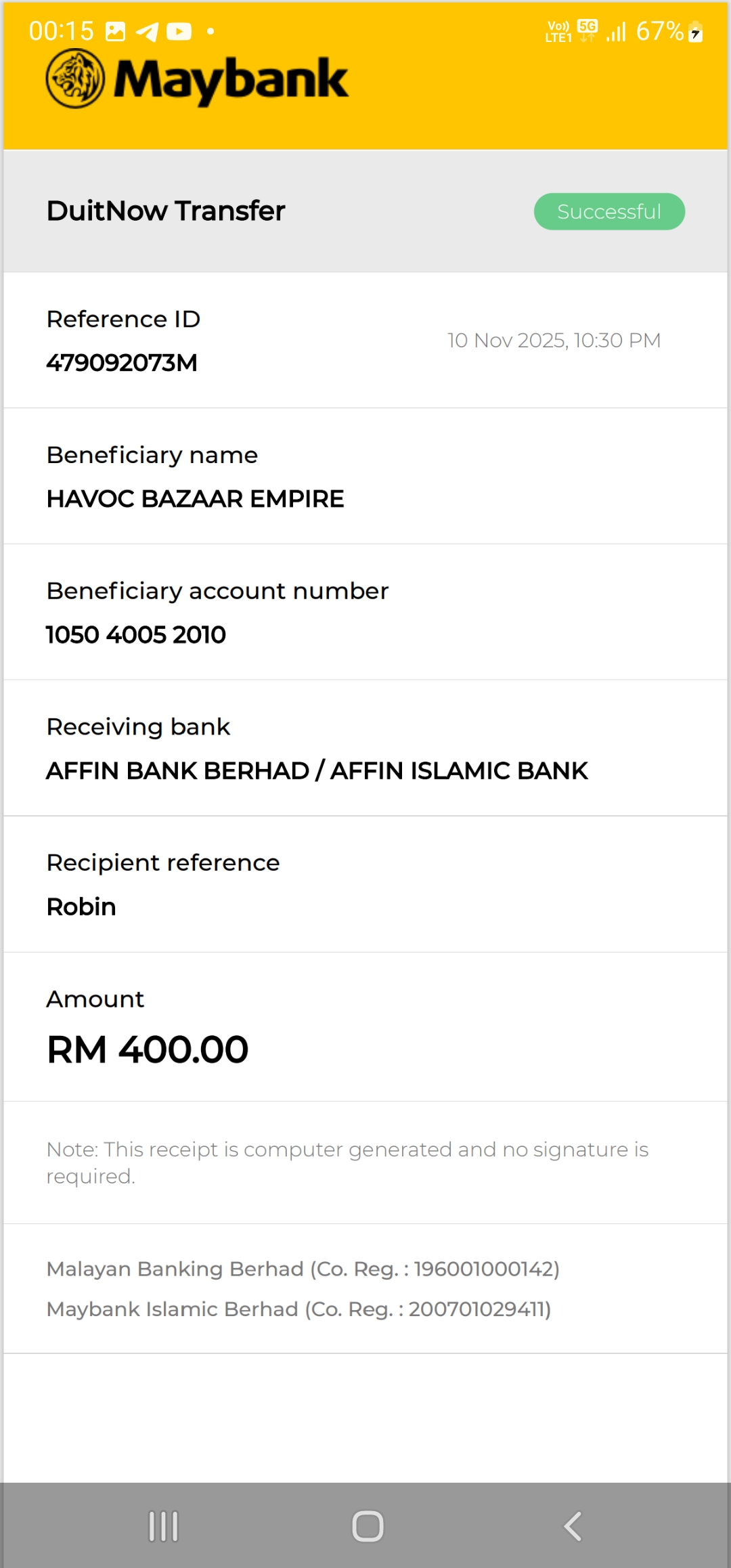The width and height of the screenshot is (731, 1568).
Task: Tap the YouTube notification icon
Action: click(179, 32)
